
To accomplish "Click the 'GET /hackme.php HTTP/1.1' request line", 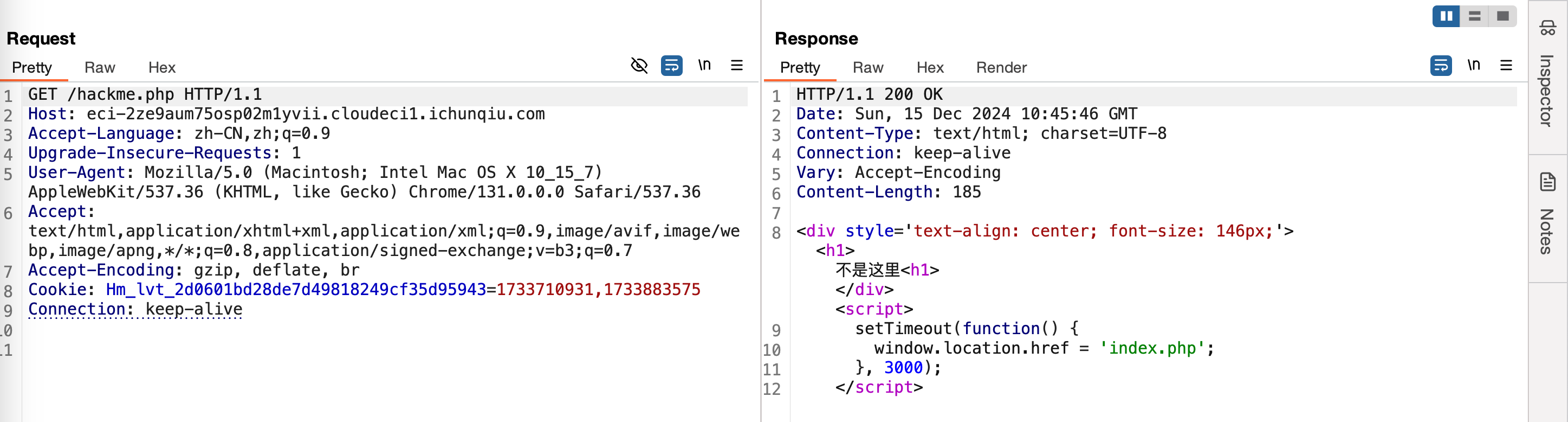I will click(x=145, y=94).
